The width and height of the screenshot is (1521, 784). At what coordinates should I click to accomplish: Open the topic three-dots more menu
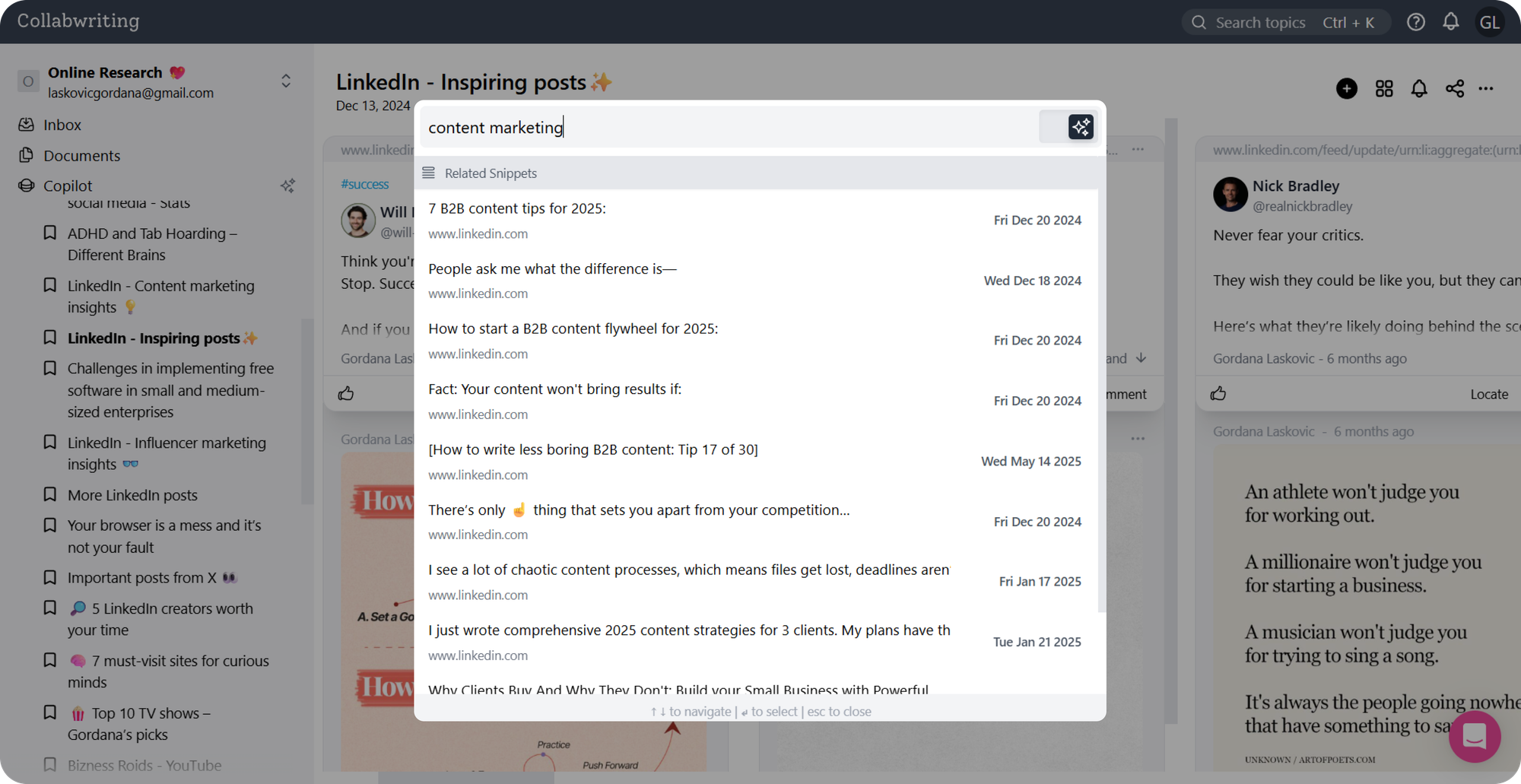1486,89
